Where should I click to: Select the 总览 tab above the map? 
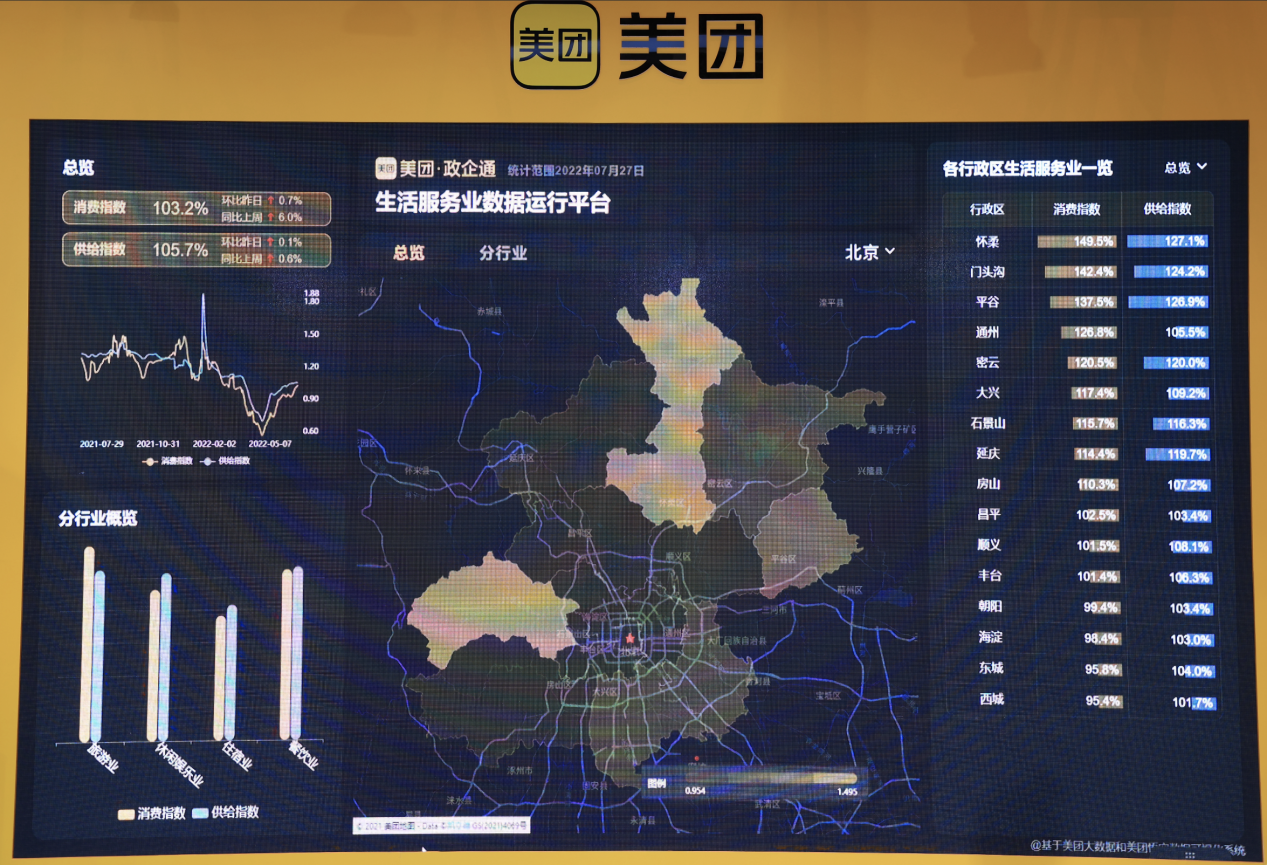(x=408, y=253)
